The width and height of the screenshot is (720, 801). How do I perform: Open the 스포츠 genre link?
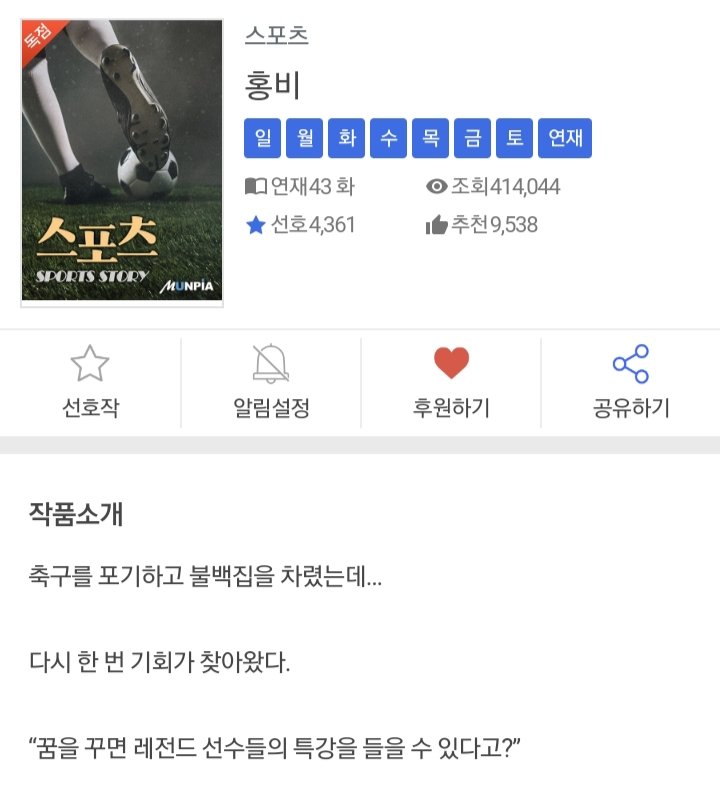click(x=276, y=35)
